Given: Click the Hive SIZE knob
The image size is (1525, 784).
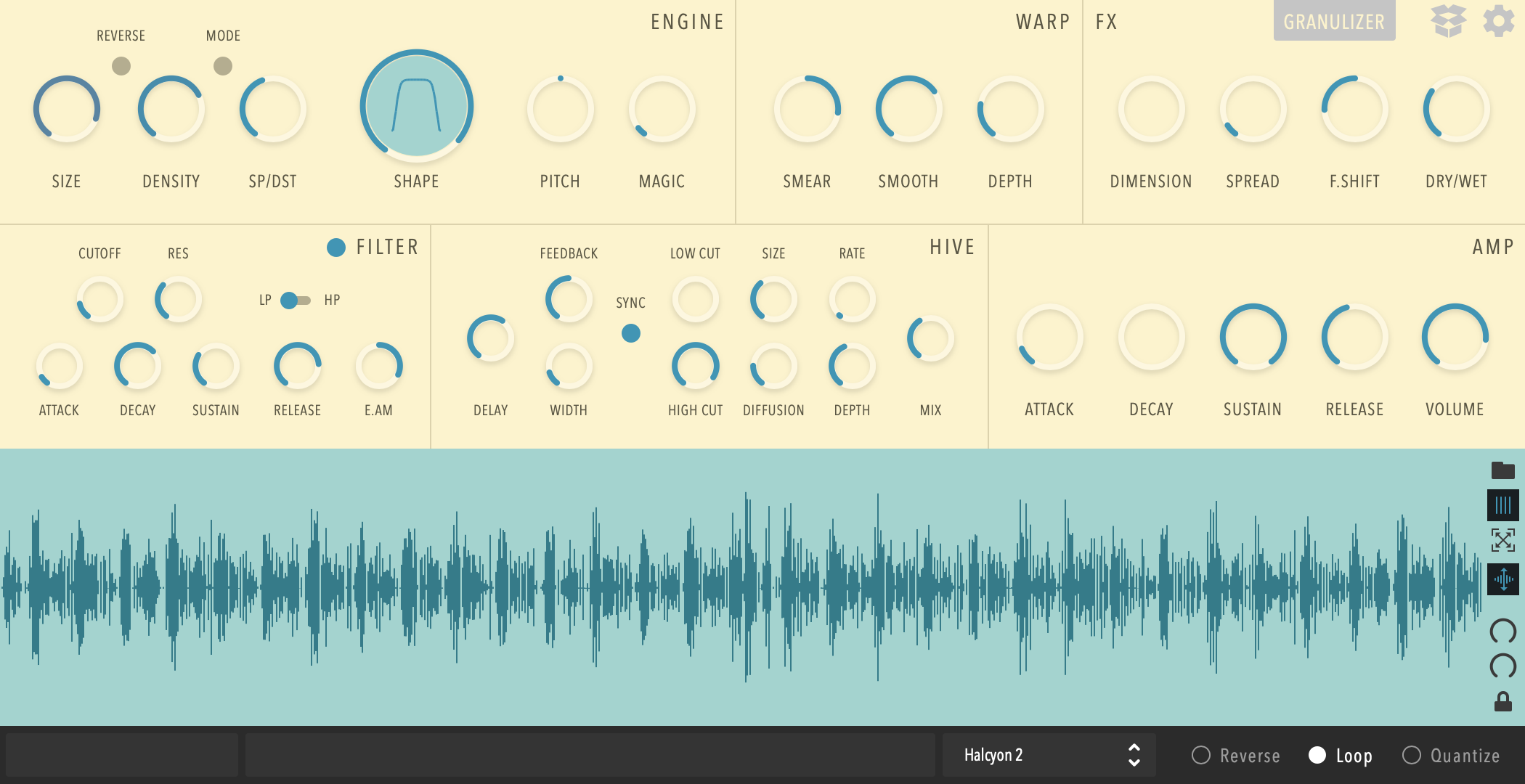Looking at the screenshot, I should click(x=774, y=299).
